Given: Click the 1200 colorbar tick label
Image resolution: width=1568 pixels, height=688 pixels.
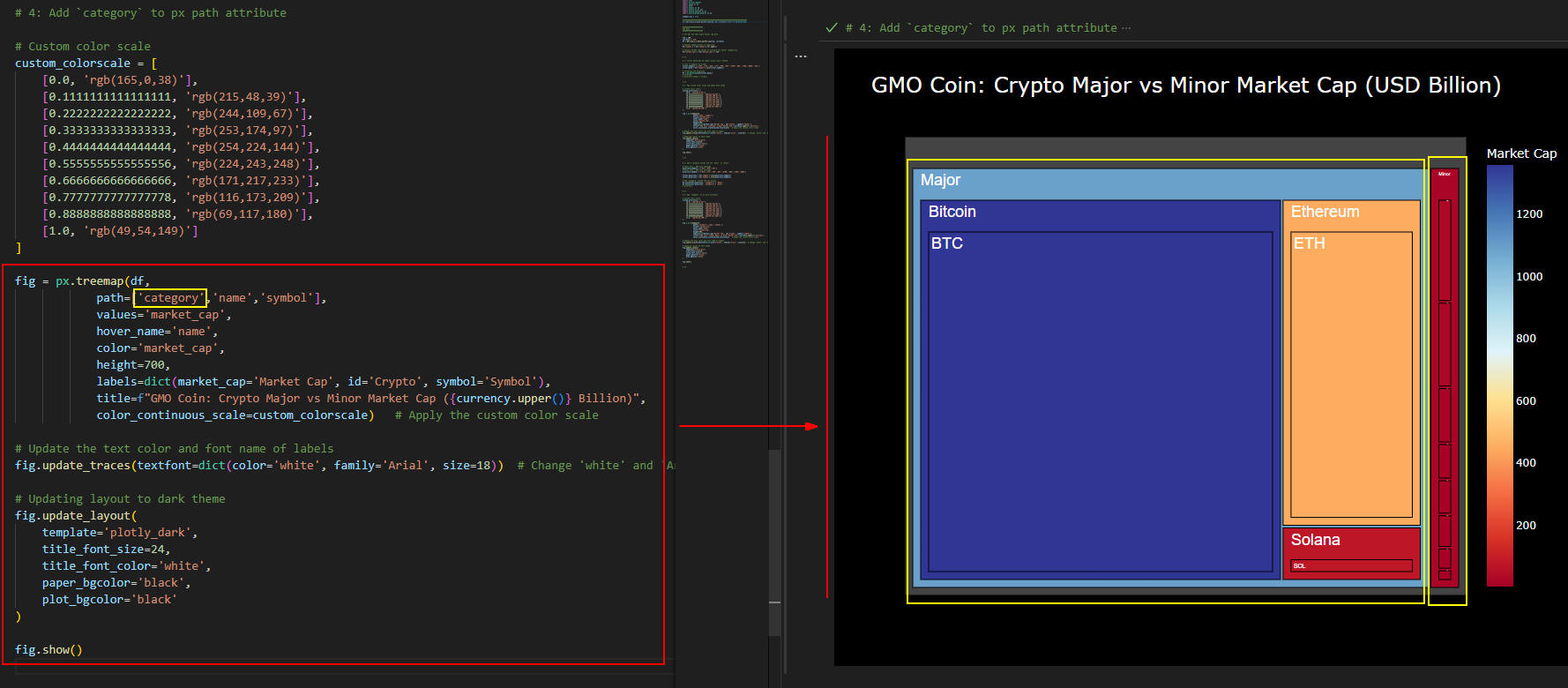Looking at the screenshot, I should tap(1529, 214).
